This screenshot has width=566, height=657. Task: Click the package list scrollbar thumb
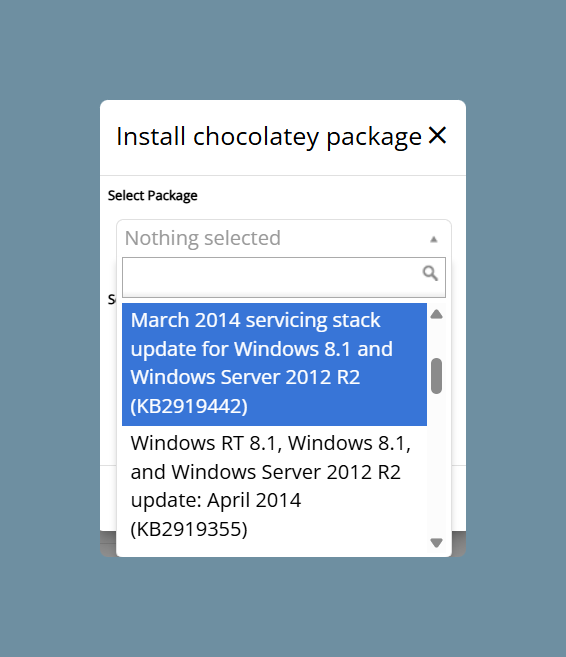[437, 376]
